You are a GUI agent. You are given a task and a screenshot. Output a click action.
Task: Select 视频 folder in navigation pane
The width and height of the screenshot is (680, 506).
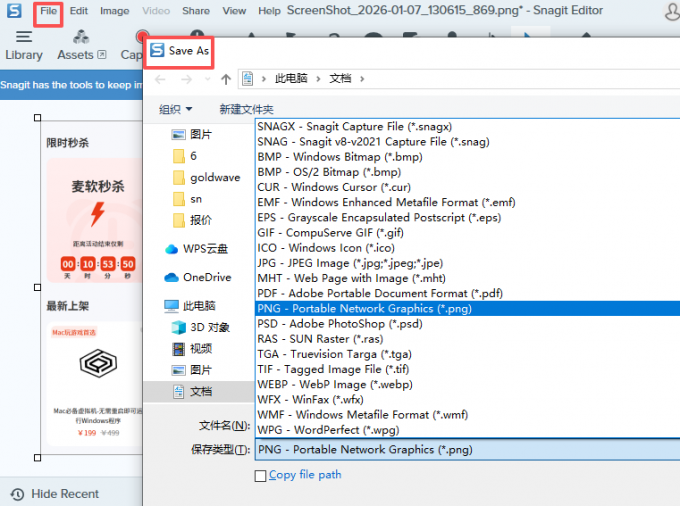tap(192, 349)
